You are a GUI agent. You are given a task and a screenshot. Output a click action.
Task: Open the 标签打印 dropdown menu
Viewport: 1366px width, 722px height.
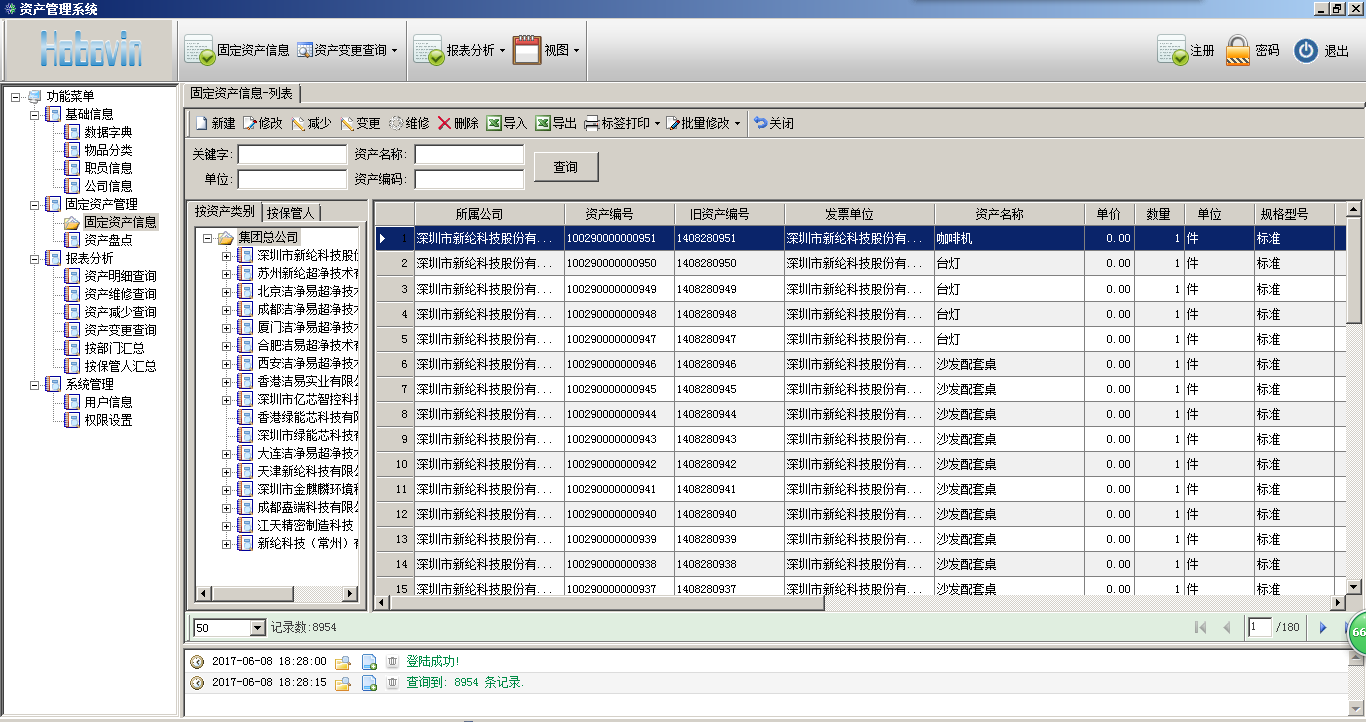pyautogui.click(x=657, y=124)
